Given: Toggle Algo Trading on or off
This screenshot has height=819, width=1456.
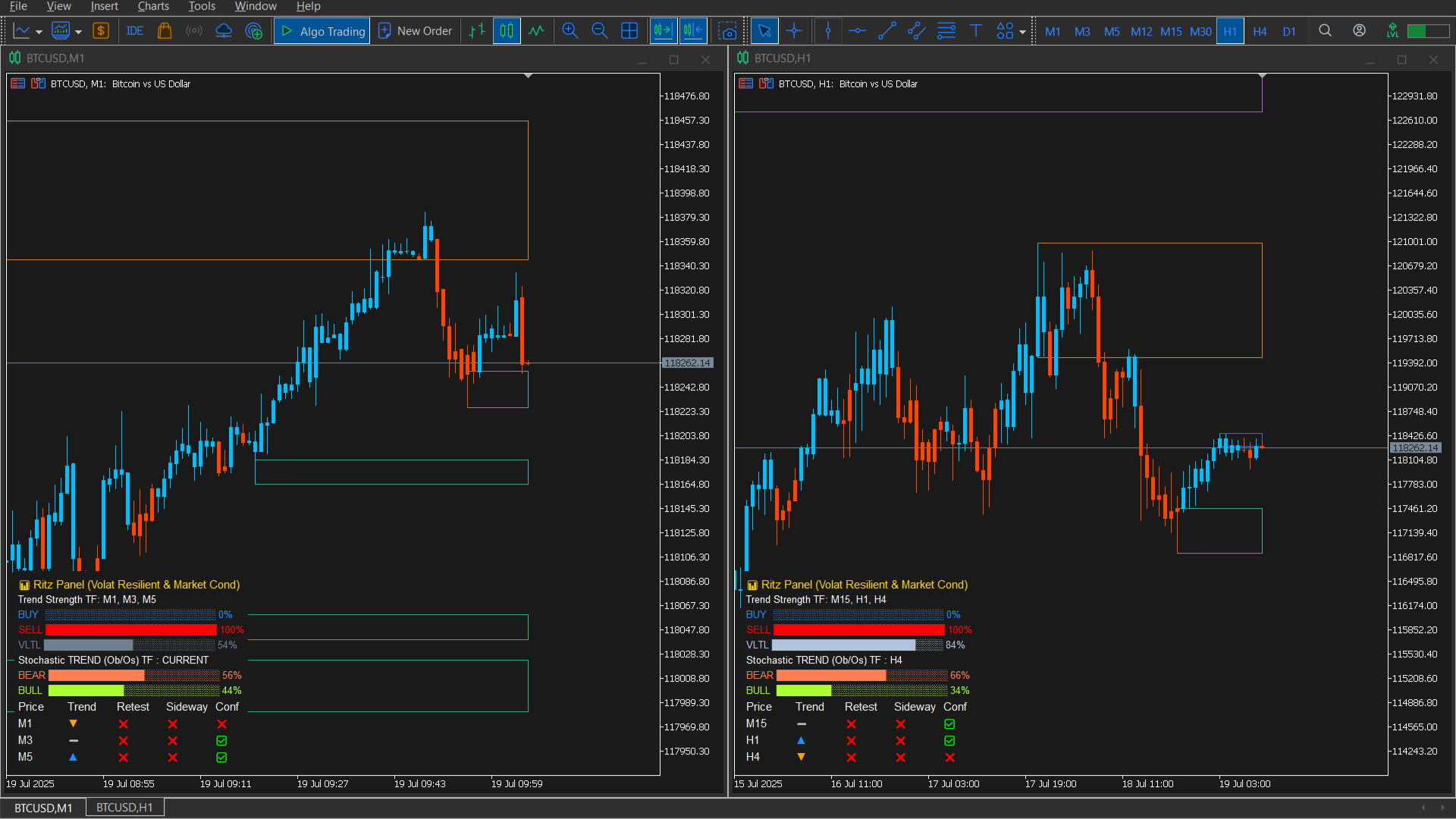Looking at the screenshot, I should coord(322,31).
